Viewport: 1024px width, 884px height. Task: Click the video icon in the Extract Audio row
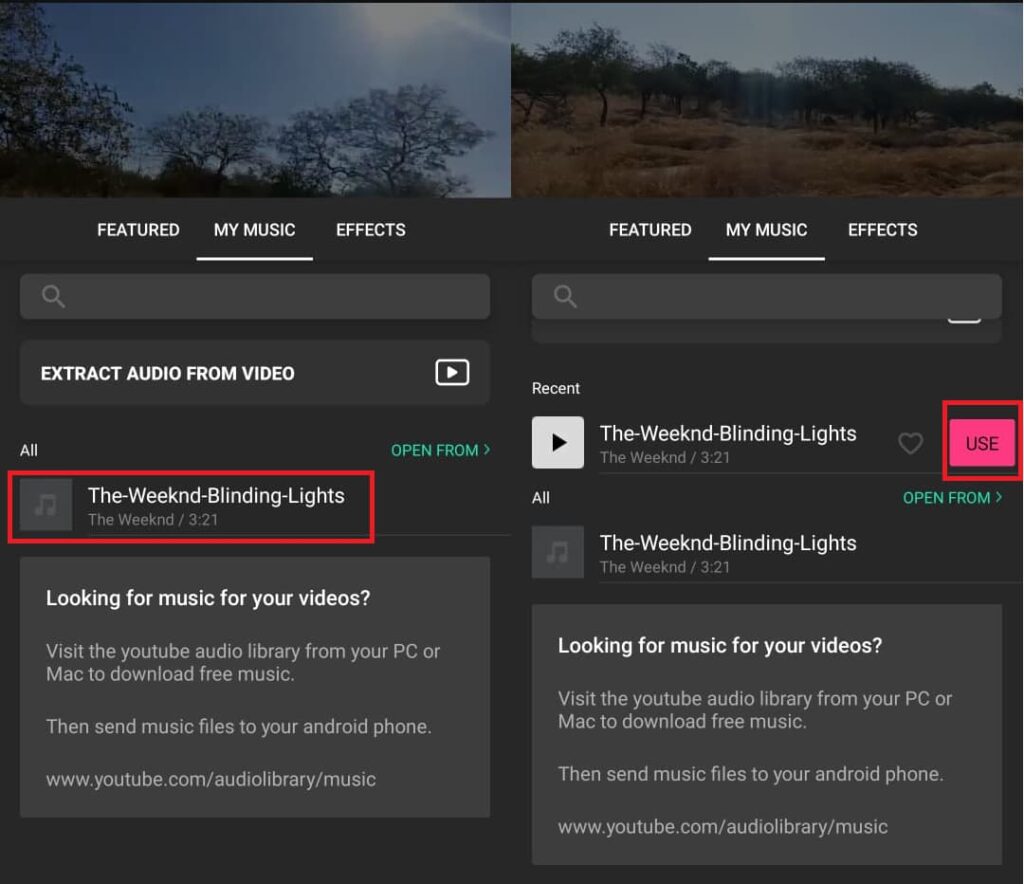(x=452, y=373)
